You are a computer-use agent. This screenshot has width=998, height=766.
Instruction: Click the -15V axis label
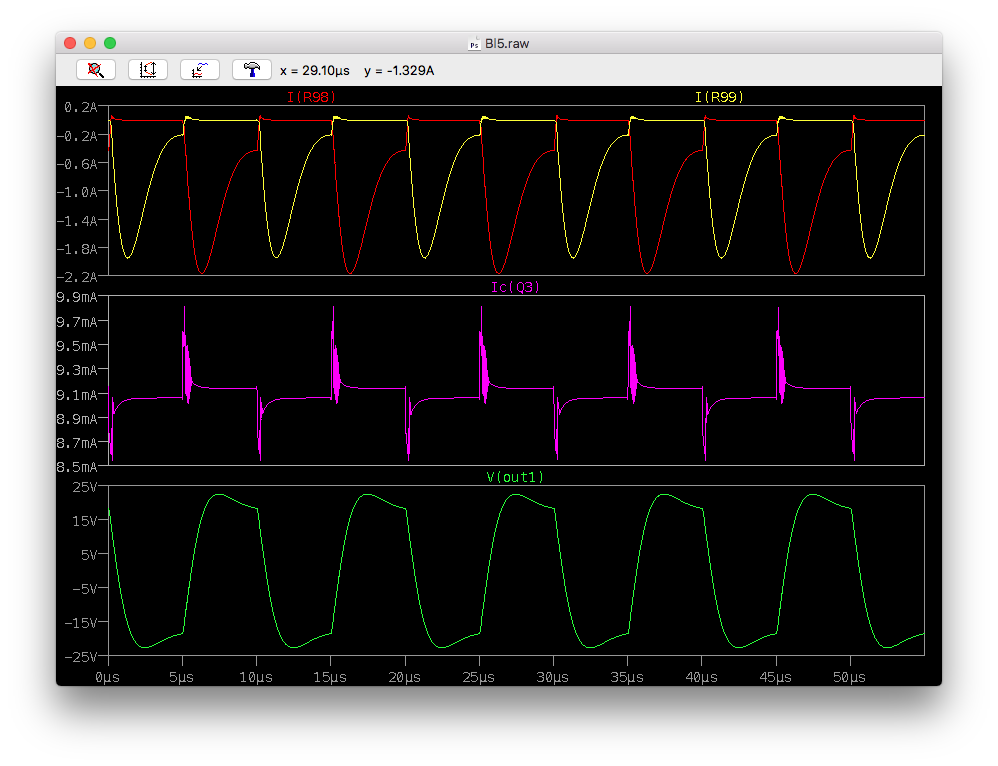[81, 623]
